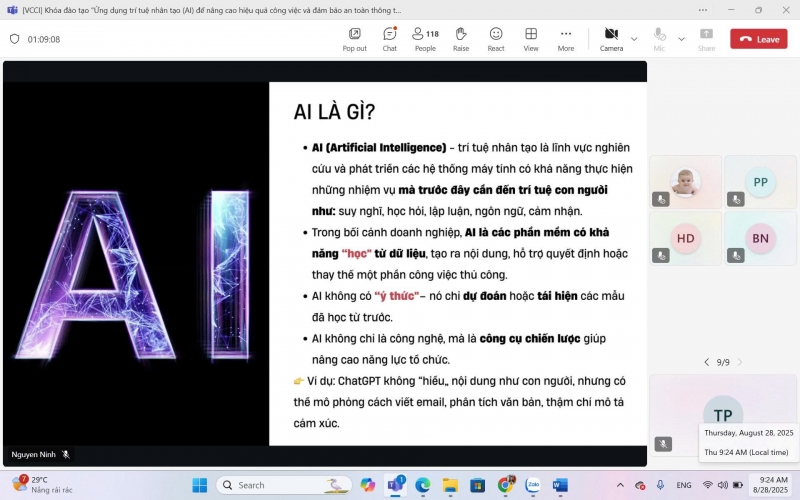Open the View layout menu
The width and height of the screenshot is (800, 500).
point(531,38)
